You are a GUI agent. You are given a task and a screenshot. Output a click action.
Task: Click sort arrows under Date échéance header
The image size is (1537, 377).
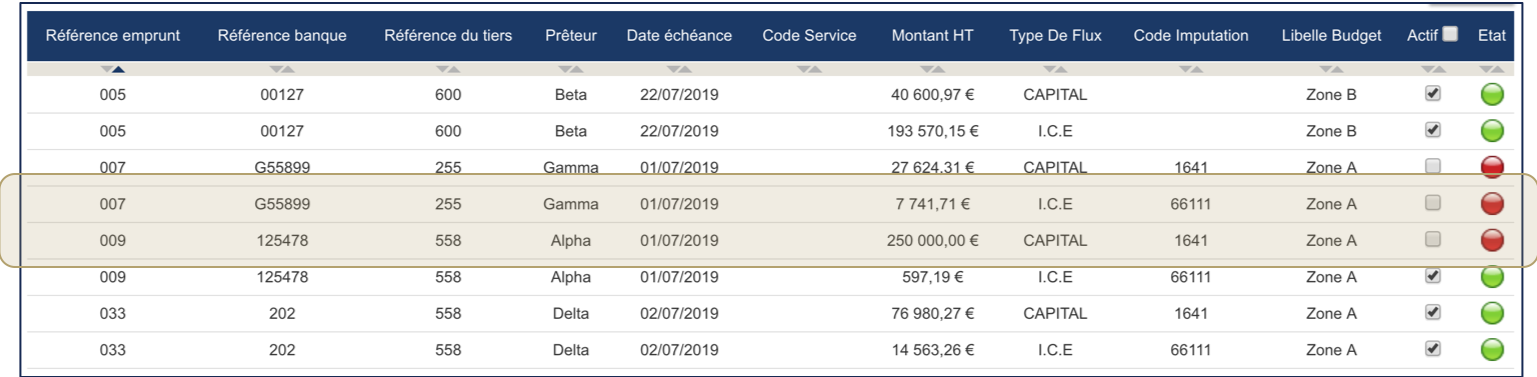click(679, 69)
